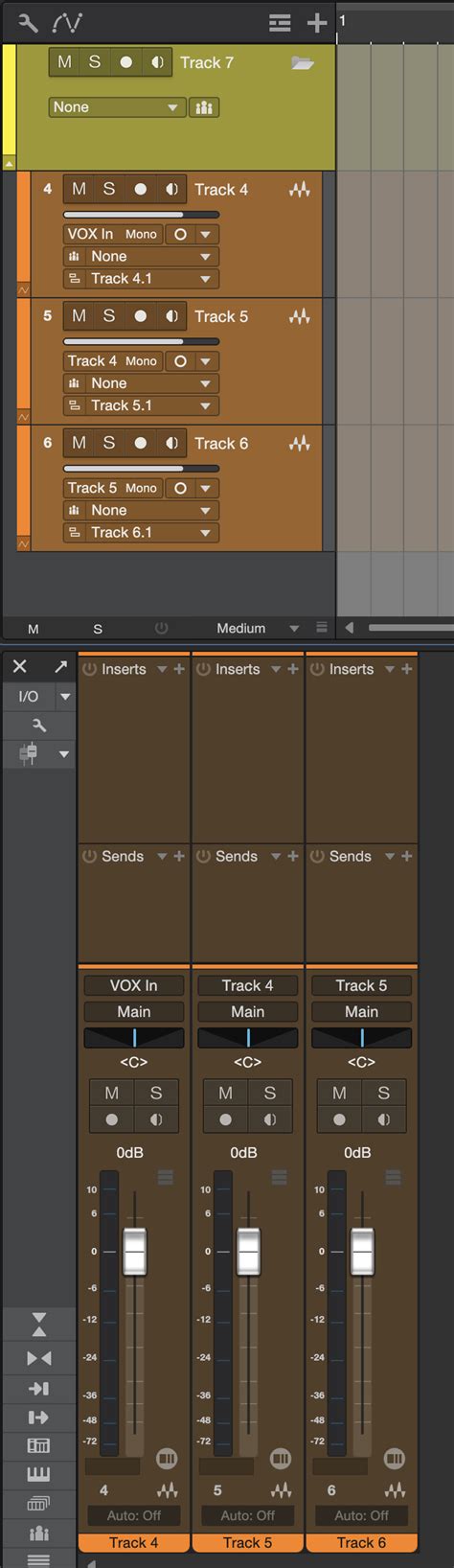Screen dimensions: 454x1568
Task: Open the I/O panel in mixer
Action: click(x=28, y=697)
